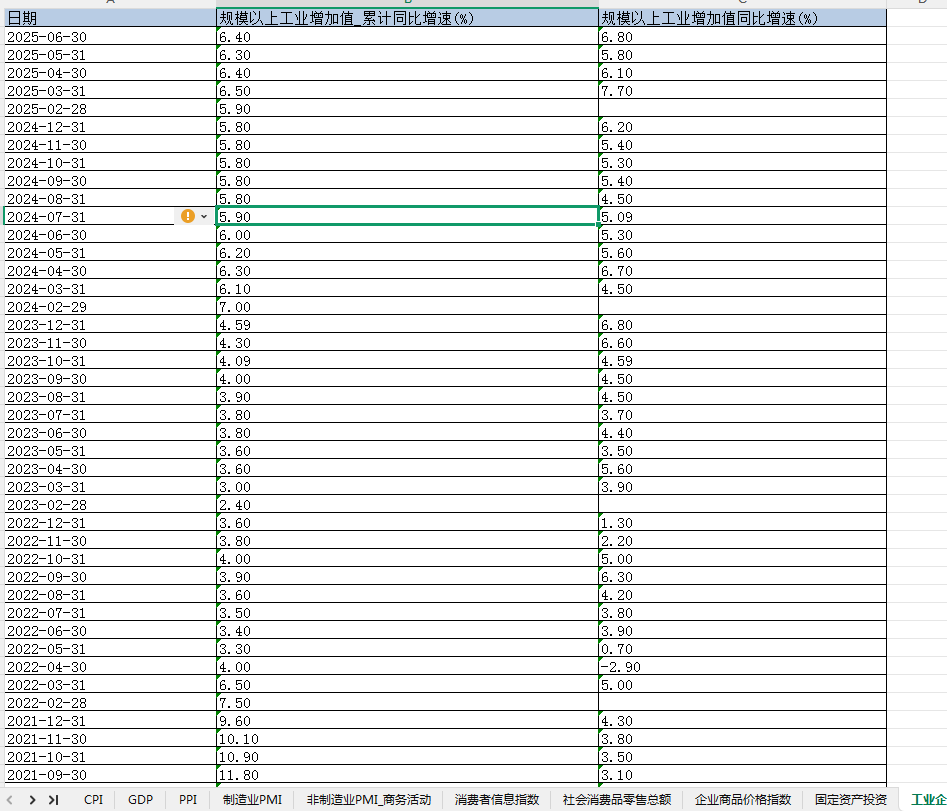Expand the error warning dropdown arrow
This screenshot has height=811, width=947.
[x=204, y=217]
